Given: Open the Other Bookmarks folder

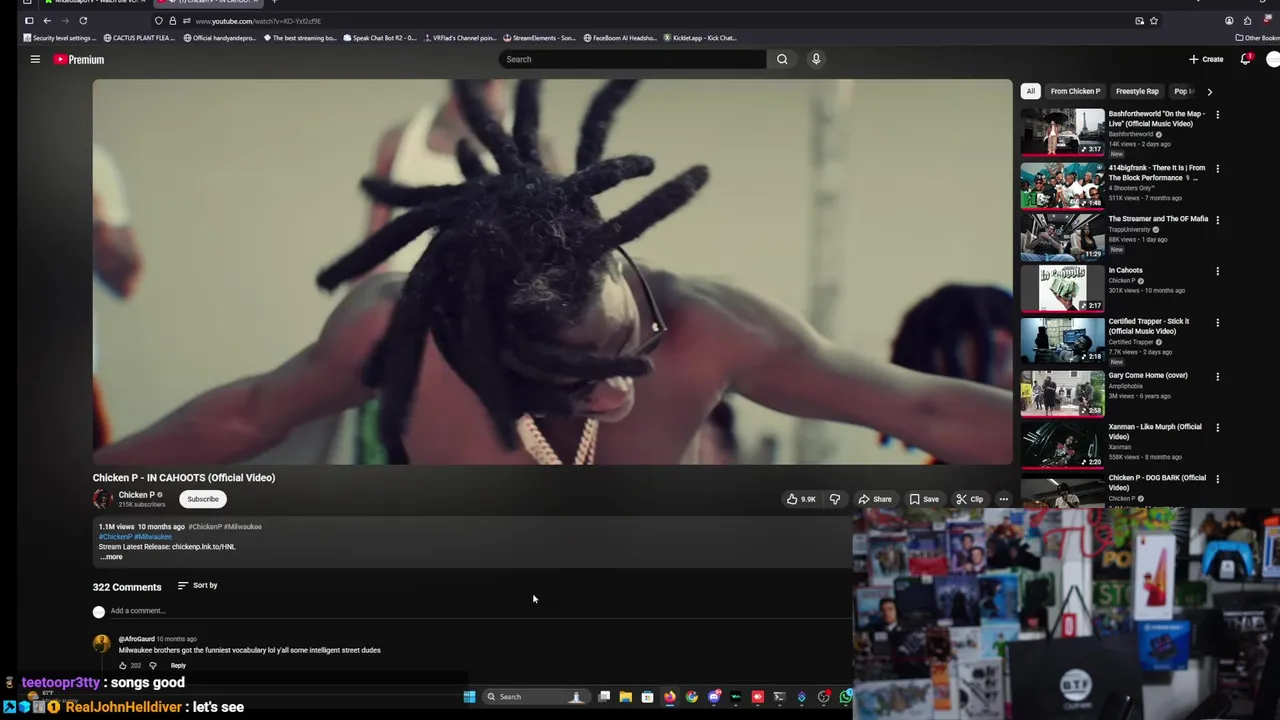Looking at the screenshot, I should coord(1257,38).
